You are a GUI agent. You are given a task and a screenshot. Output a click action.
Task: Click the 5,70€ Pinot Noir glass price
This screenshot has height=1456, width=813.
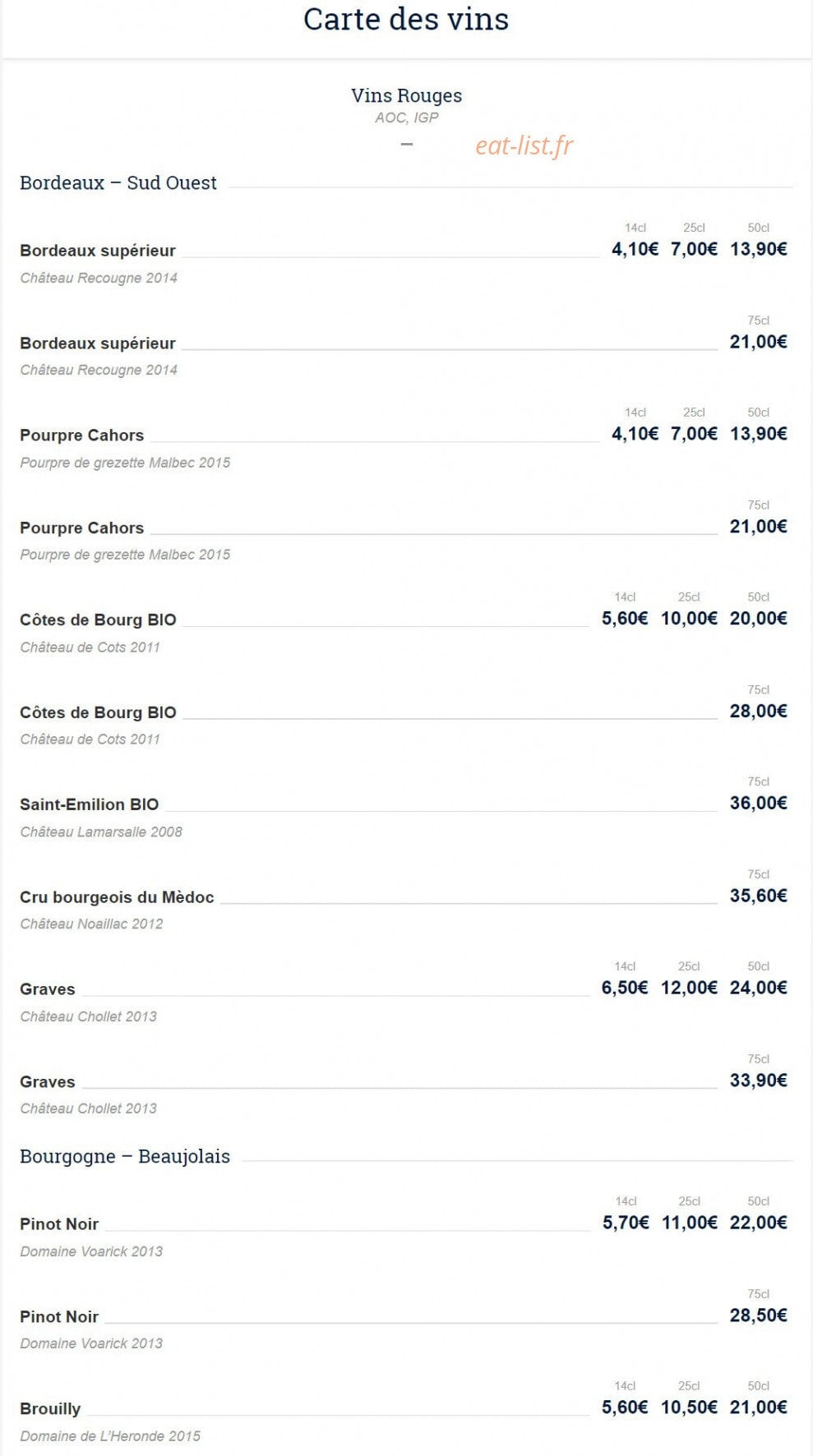coord(625,1223)
